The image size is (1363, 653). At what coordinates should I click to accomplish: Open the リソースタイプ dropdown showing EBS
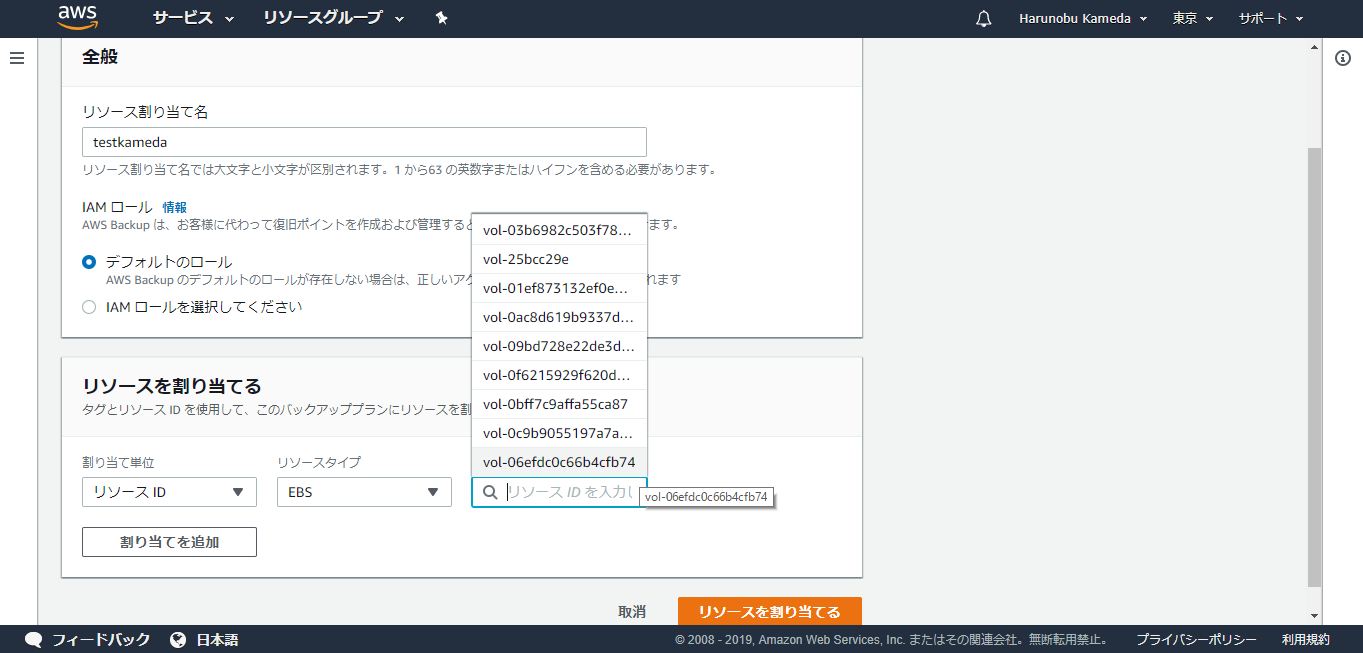pos(364,492)
